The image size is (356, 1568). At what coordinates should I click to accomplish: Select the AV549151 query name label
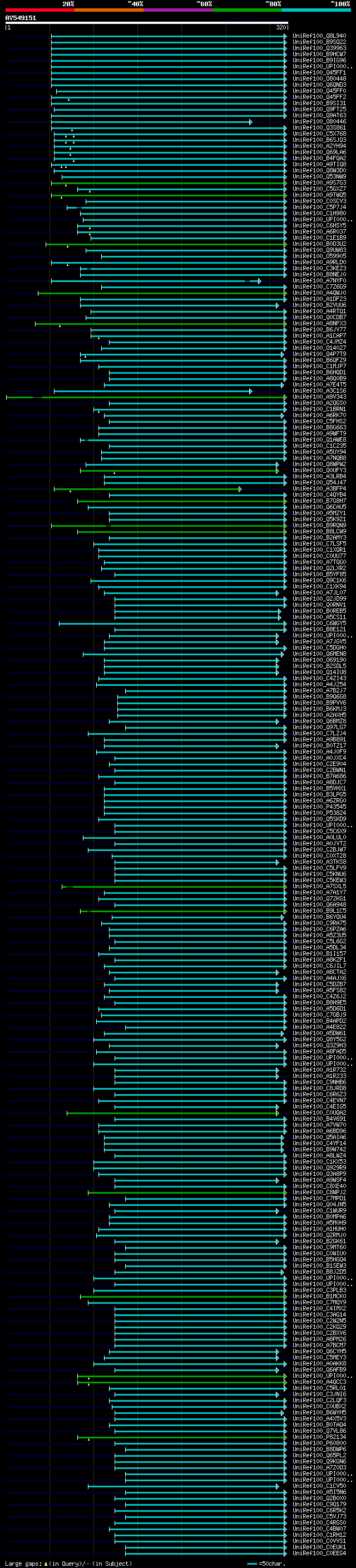(21, 18)
